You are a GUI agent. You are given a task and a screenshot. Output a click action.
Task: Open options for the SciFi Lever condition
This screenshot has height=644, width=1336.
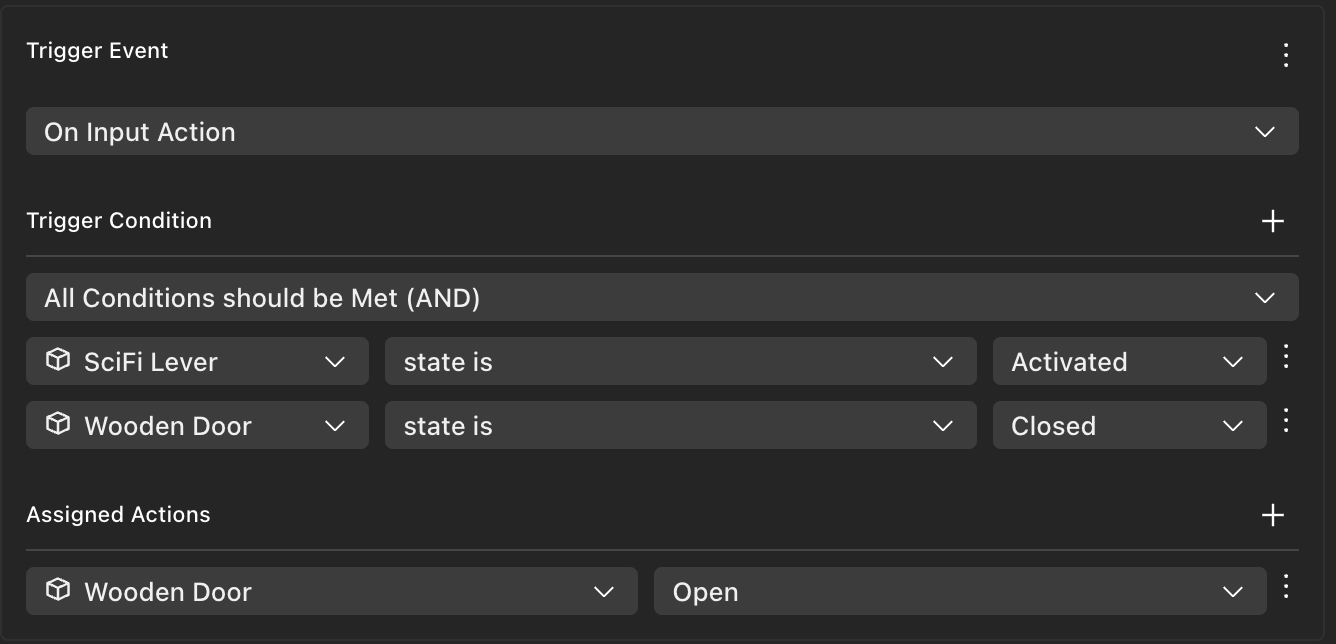coord(1286,357)
